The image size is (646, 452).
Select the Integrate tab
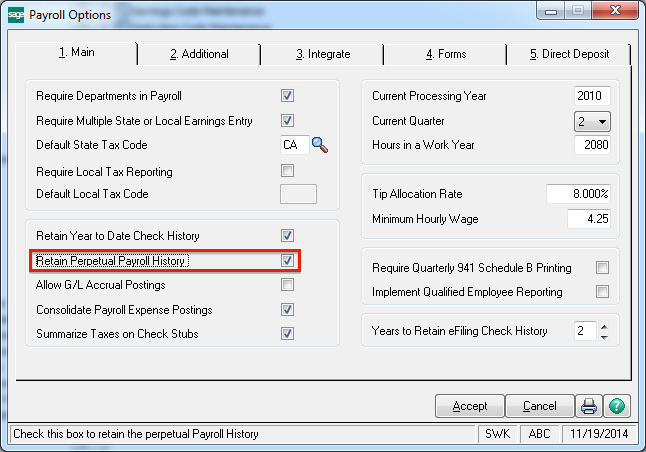coord(322,54)
